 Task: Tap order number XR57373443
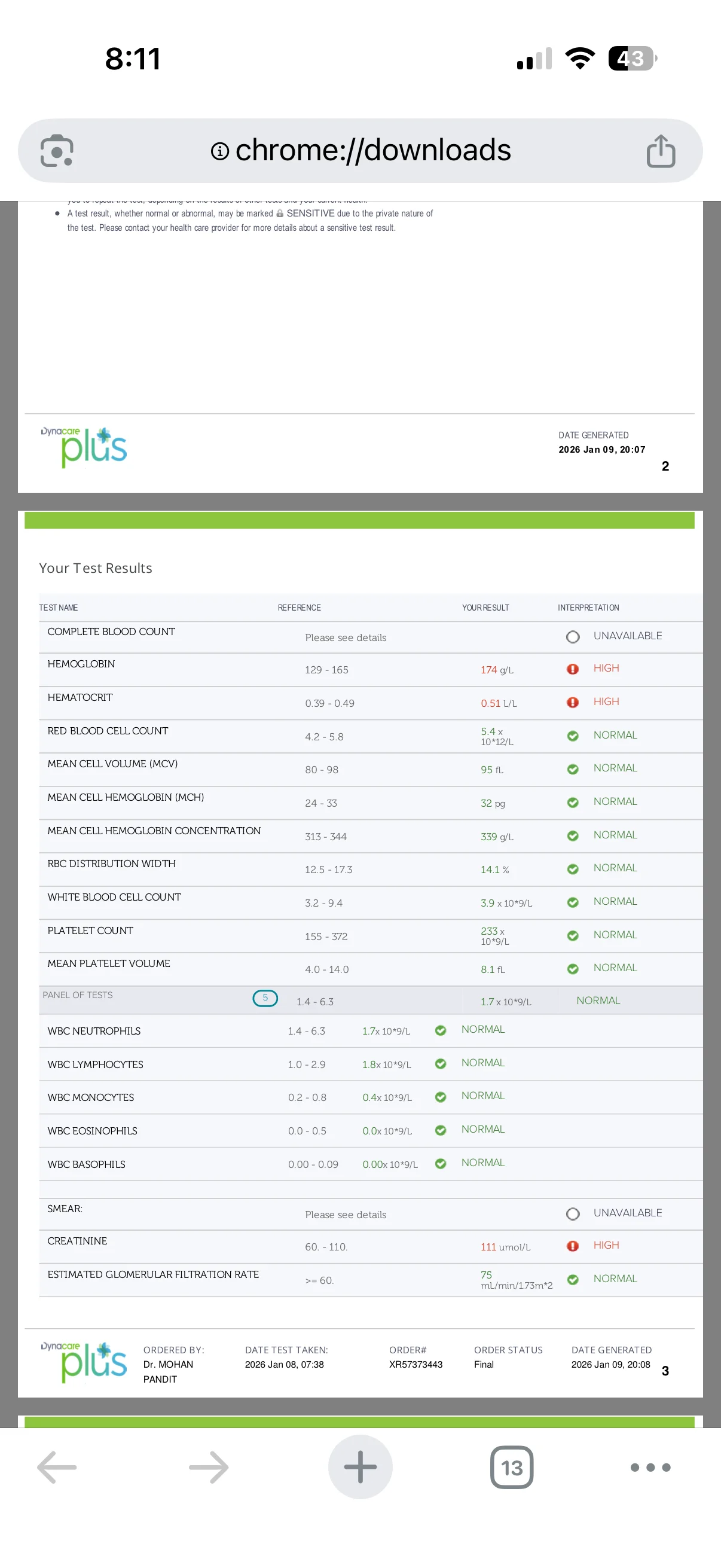pos(416,1364)
